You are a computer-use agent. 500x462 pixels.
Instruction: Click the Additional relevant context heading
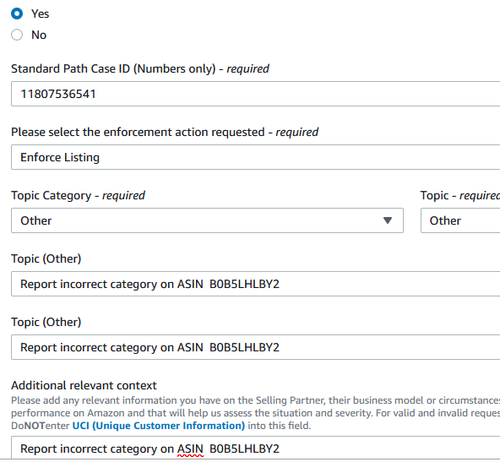[x=84, y=385]
